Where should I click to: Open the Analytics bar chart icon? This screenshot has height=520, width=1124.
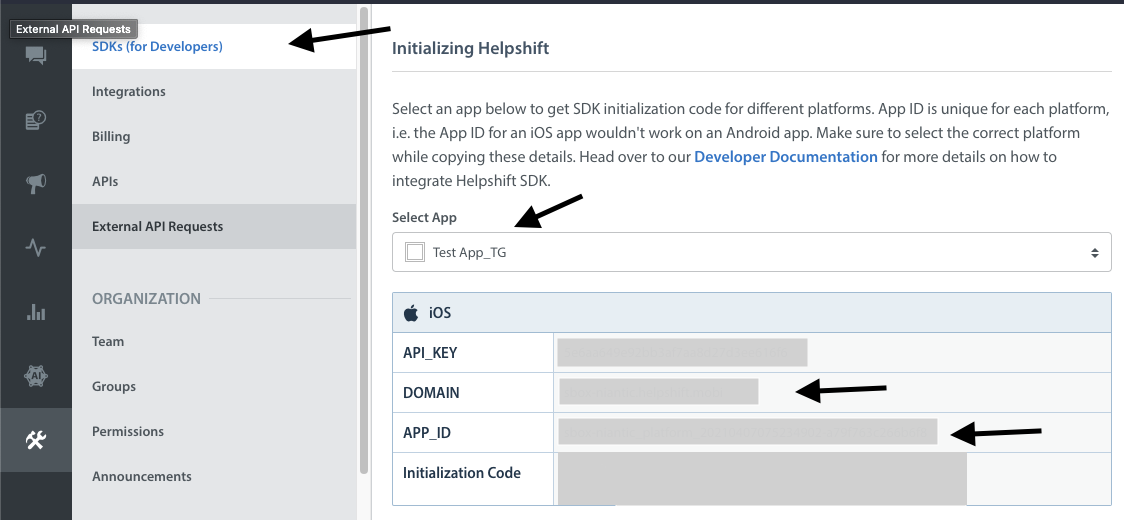(36, 312)
